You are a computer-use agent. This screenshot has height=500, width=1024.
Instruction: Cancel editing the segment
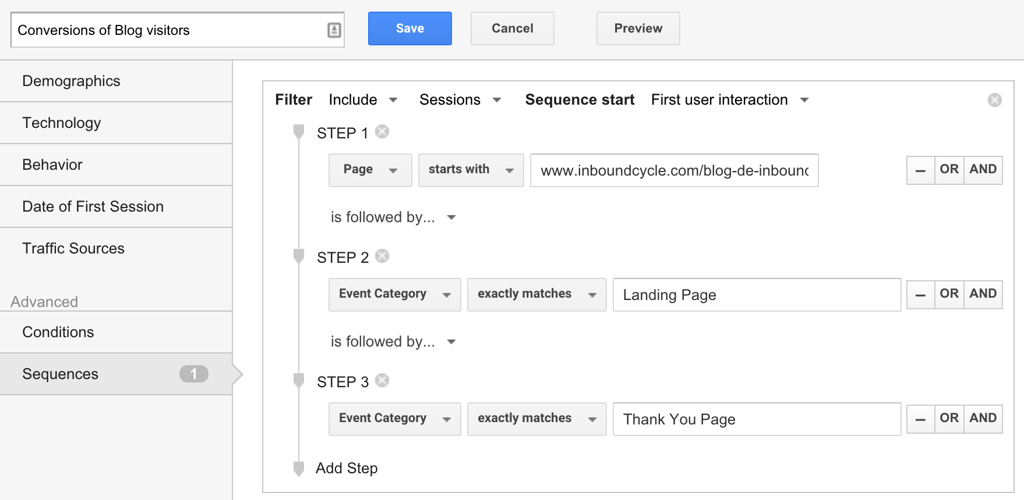point(513,29)
